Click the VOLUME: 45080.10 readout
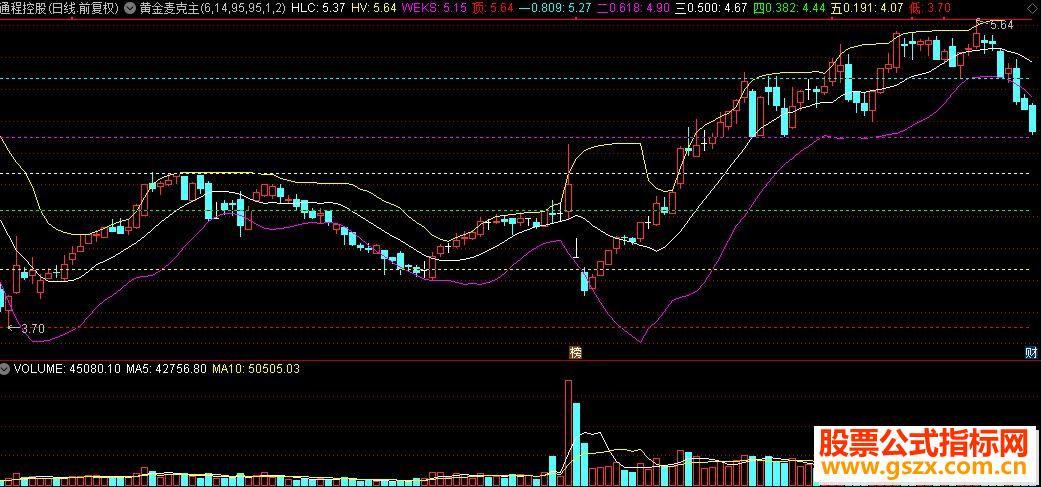Image resolution: width=1041 pixels, height=487 pixels. pyautogui.click(x=67, y=368)
